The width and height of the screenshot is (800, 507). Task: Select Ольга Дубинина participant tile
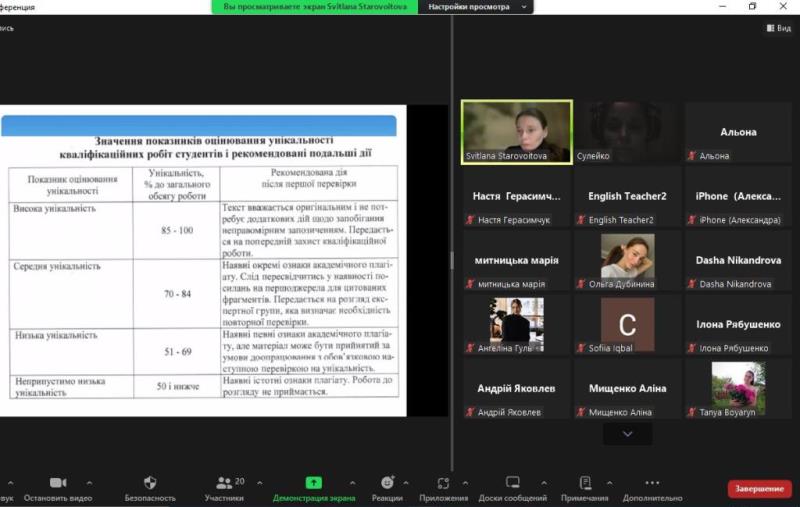pos(628,261)
